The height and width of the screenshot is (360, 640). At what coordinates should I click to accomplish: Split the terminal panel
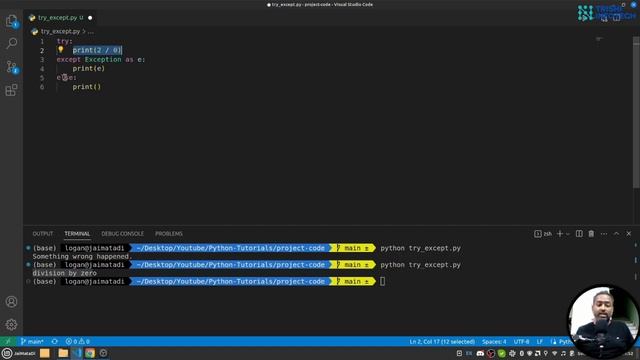579,233
